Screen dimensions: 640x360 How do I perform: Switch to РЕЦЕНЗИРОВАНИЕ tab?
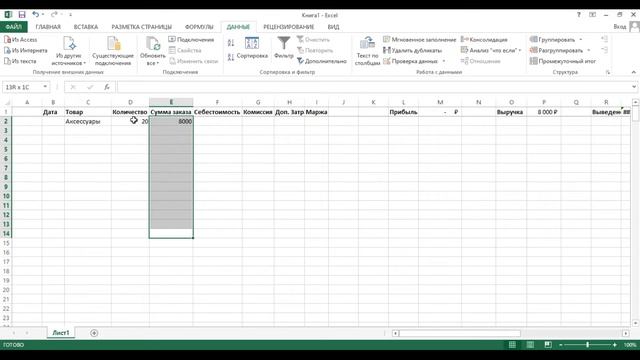[289, 27]
